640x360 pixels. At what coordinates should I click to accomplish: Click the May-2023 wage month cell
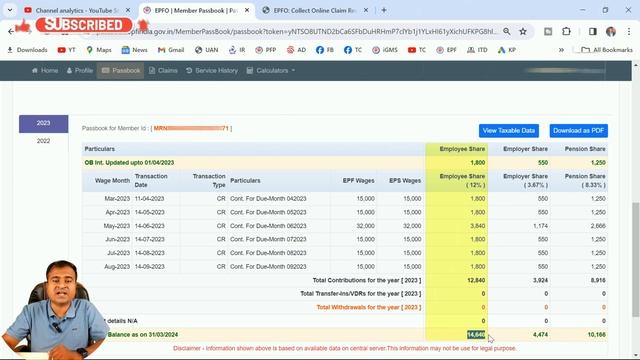(117, 226)
